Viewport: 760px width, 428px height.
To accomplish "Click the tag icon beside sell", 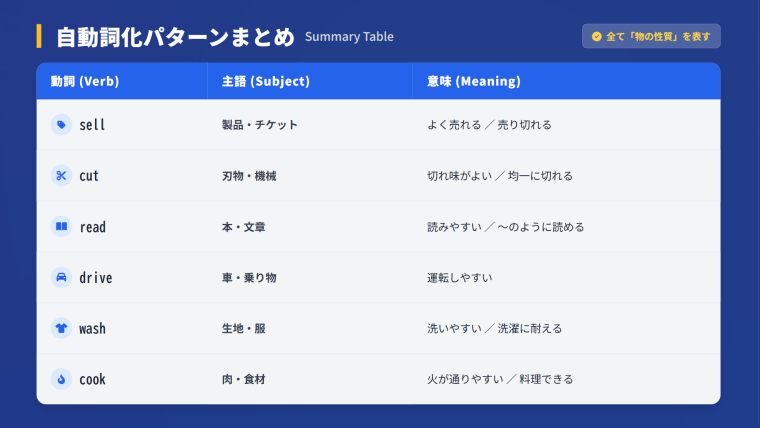I will pyautogui.click(x=61, y=125).
